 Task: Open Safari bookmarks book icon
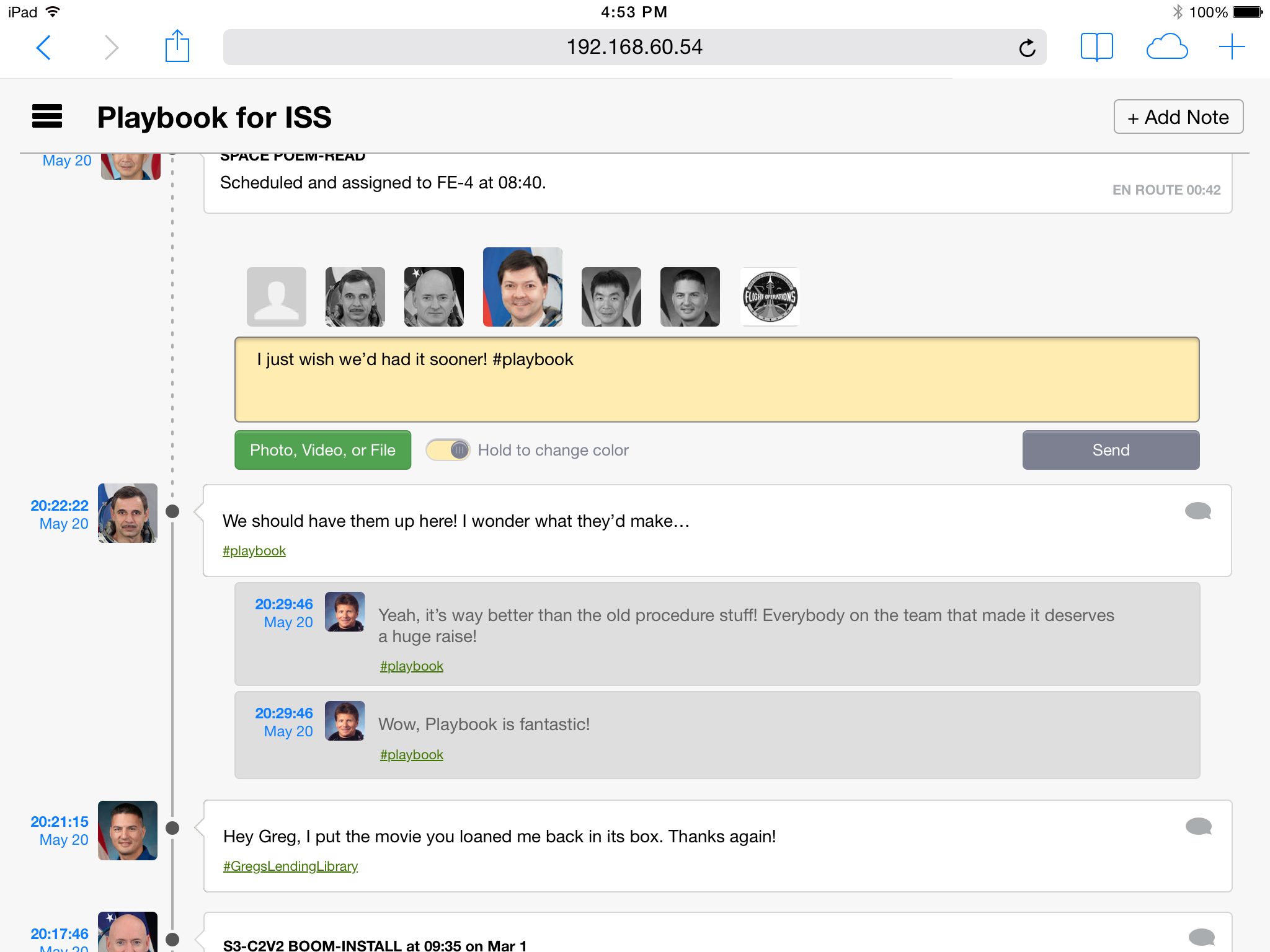pos(1096,47)
